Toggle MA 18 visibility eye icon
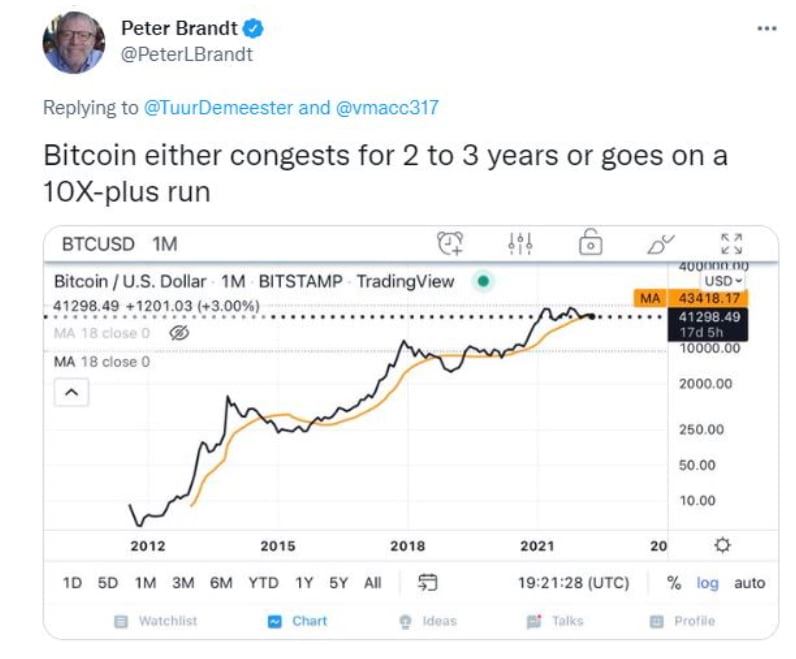 click(x=179, y=333)
